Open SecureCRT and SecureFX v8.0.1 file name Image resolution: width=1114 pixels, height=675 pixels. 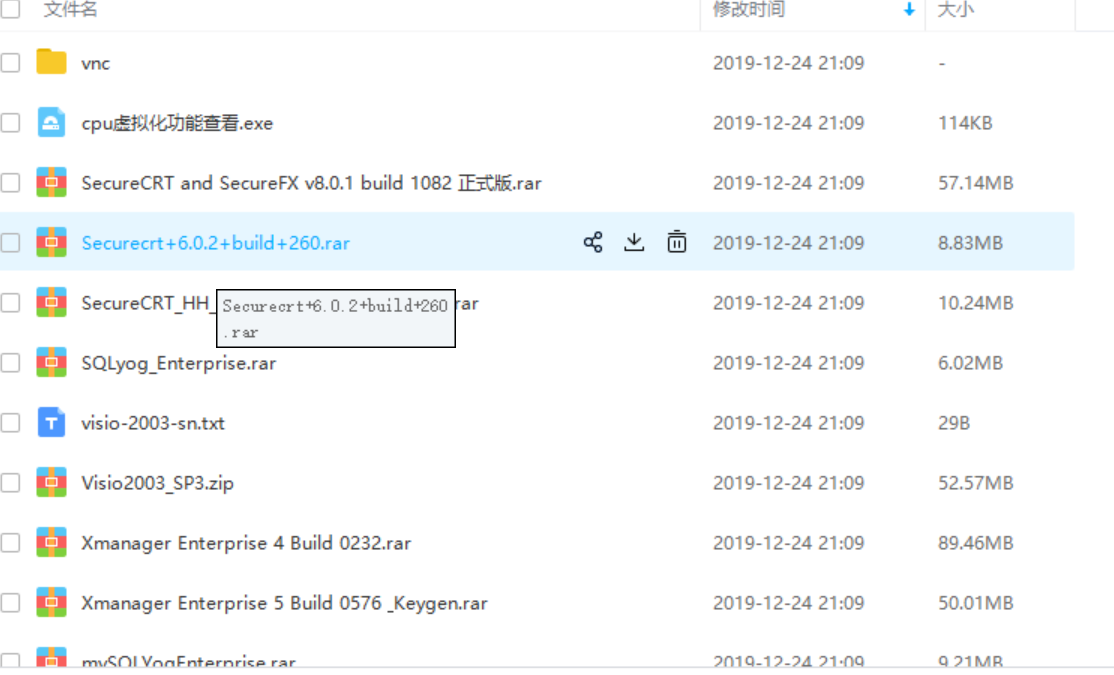coord(311,183)
